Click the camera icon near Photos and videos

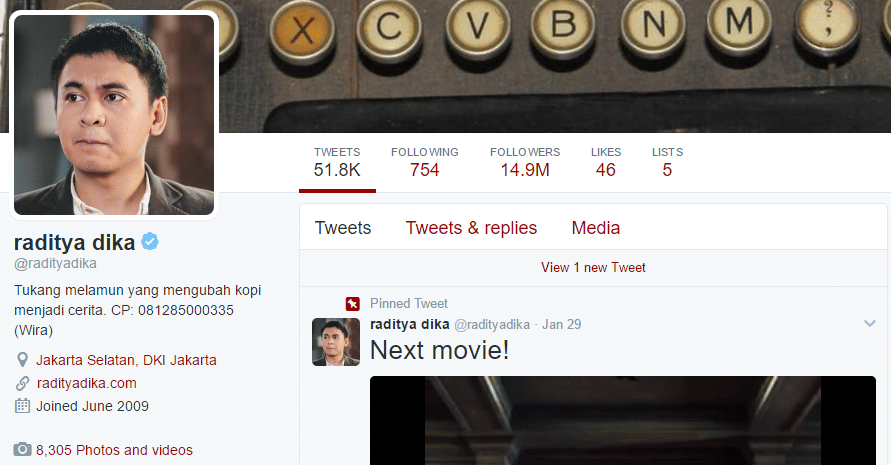click(x=22, y=450)
